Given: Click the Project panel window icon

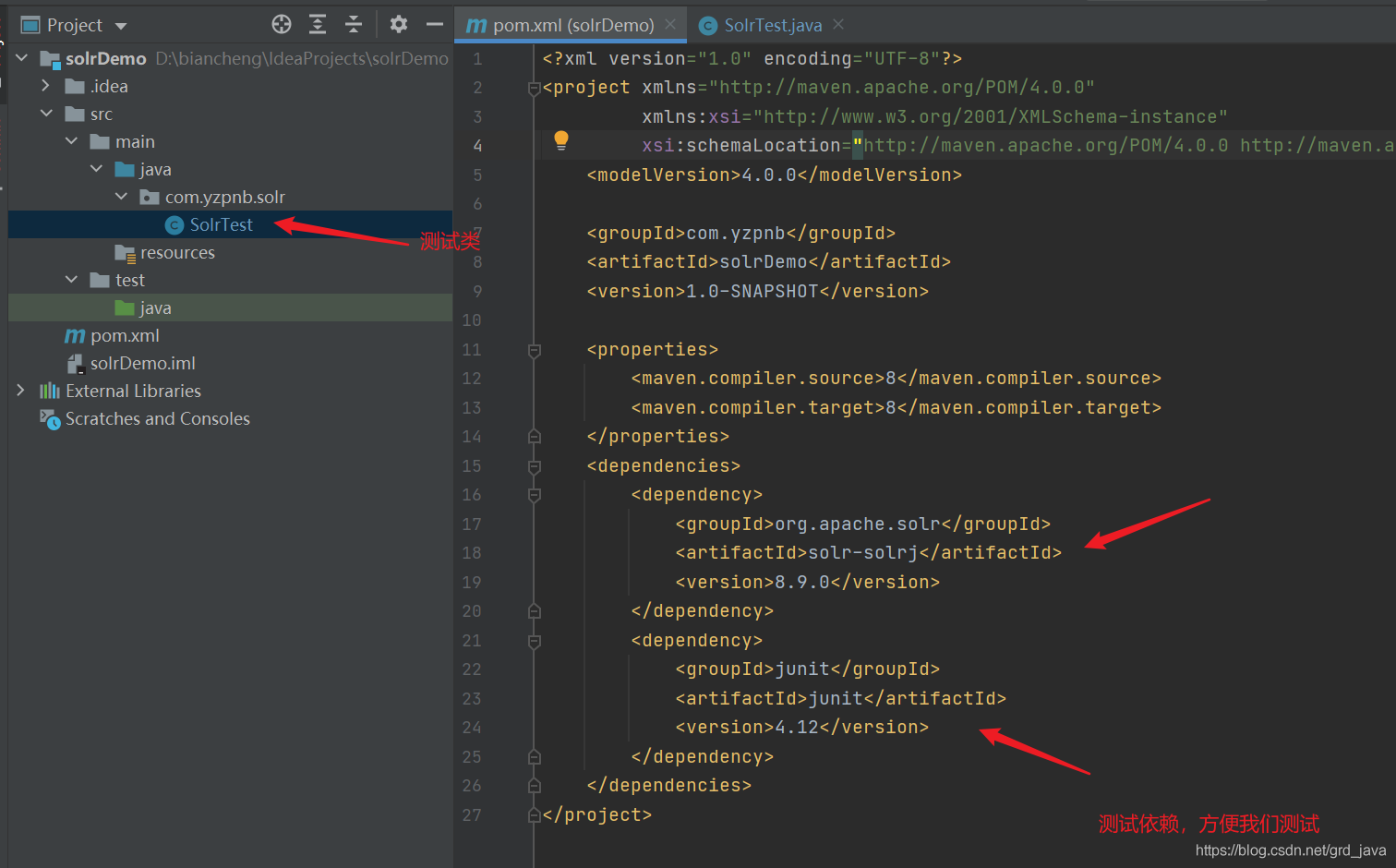Looking at the screenshot, I should pyautogui.click(x=30, y=25).
